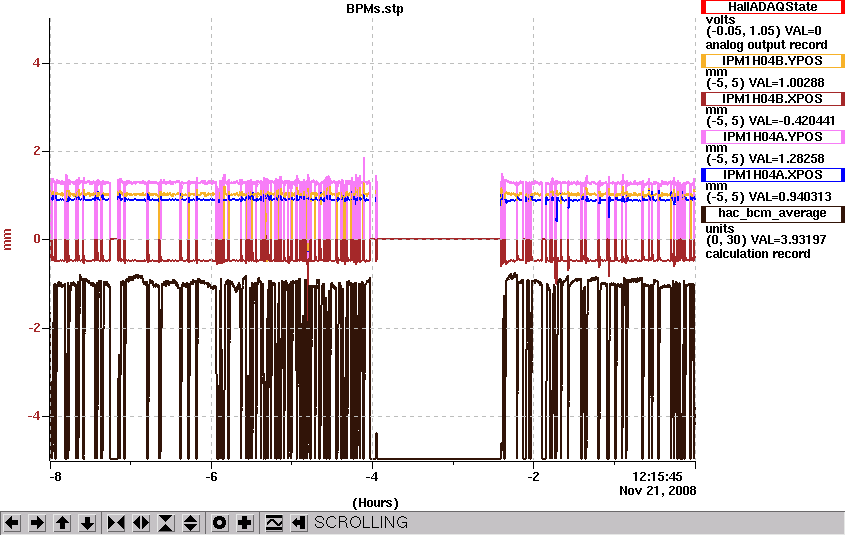The image size is (845, 535).
Task: Click the VAL=1.00288 readout text
Action: [786, 83]
